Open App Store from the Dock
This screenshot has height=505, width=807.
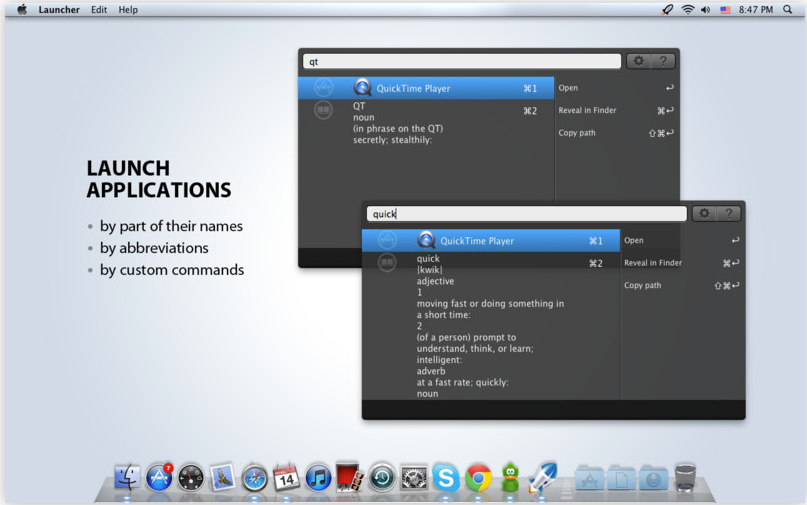click(159, 477)
